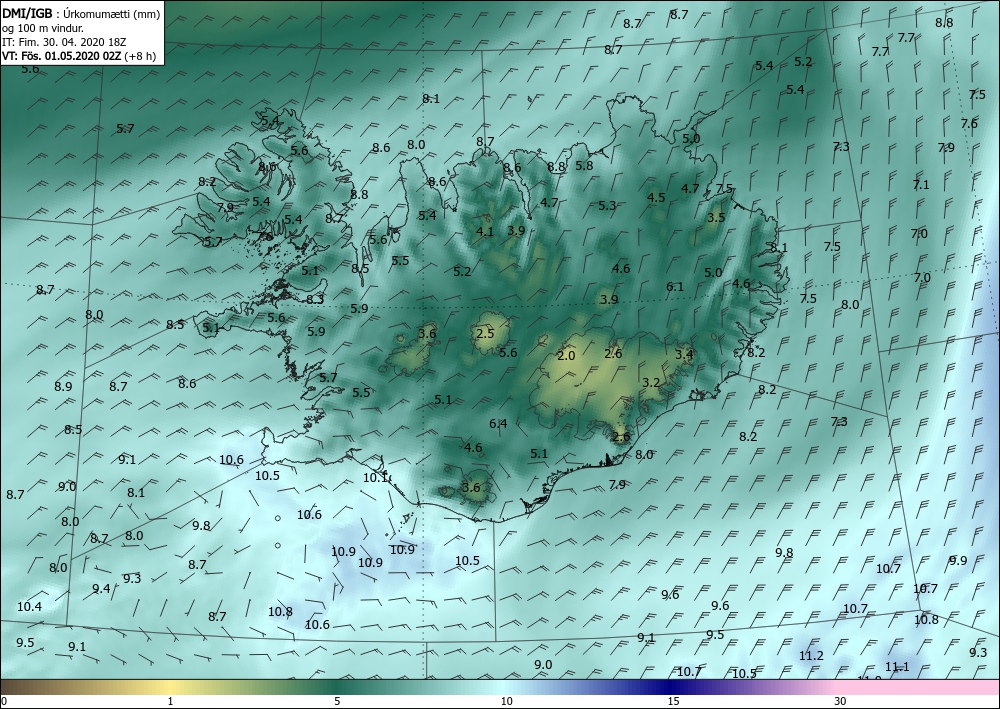
Task: Select the '6.1' map value
Action: pyautogui.click(x=675, y=286)
